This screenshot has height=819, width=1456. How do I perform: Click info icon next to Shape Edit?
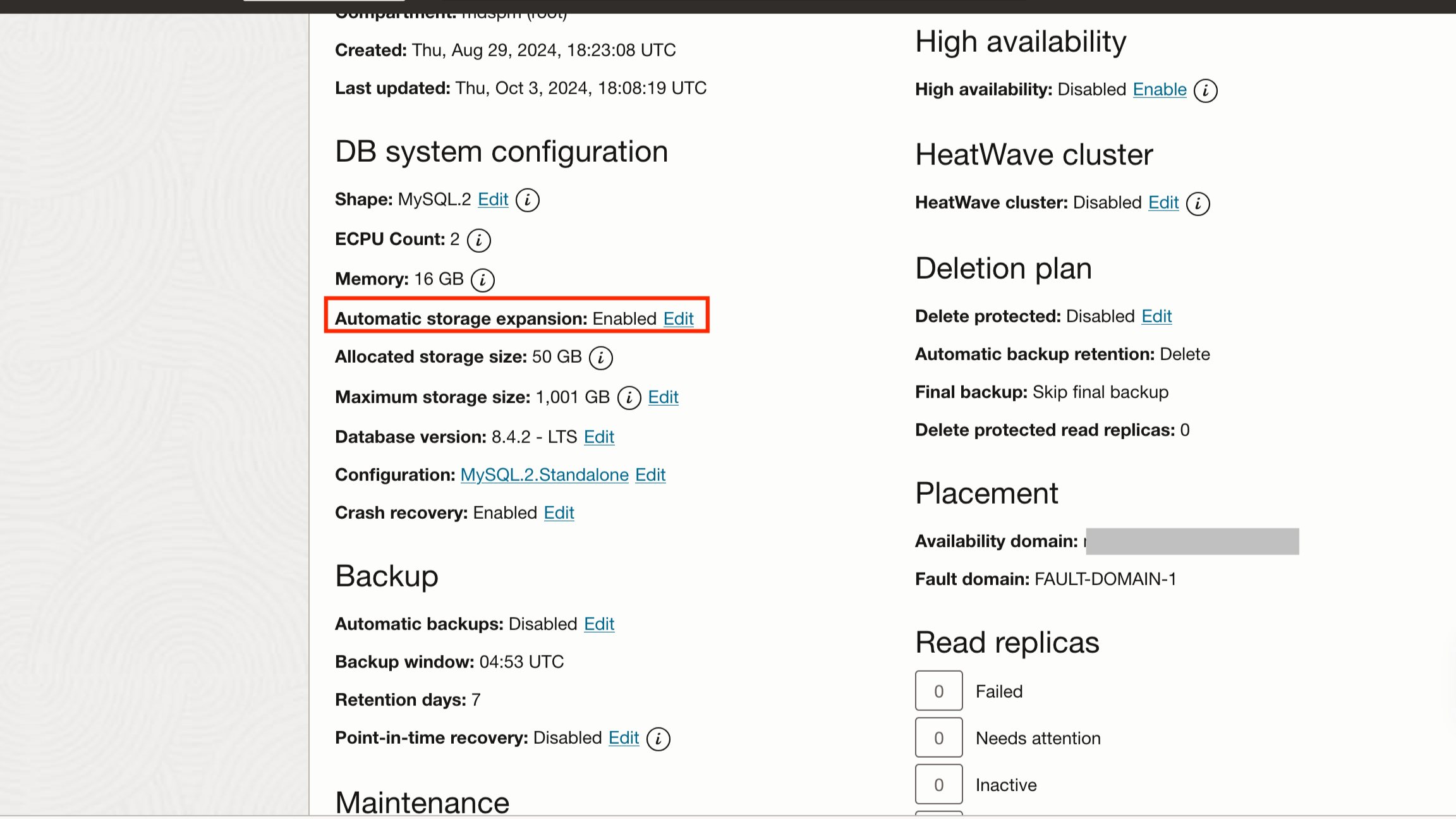528,200
